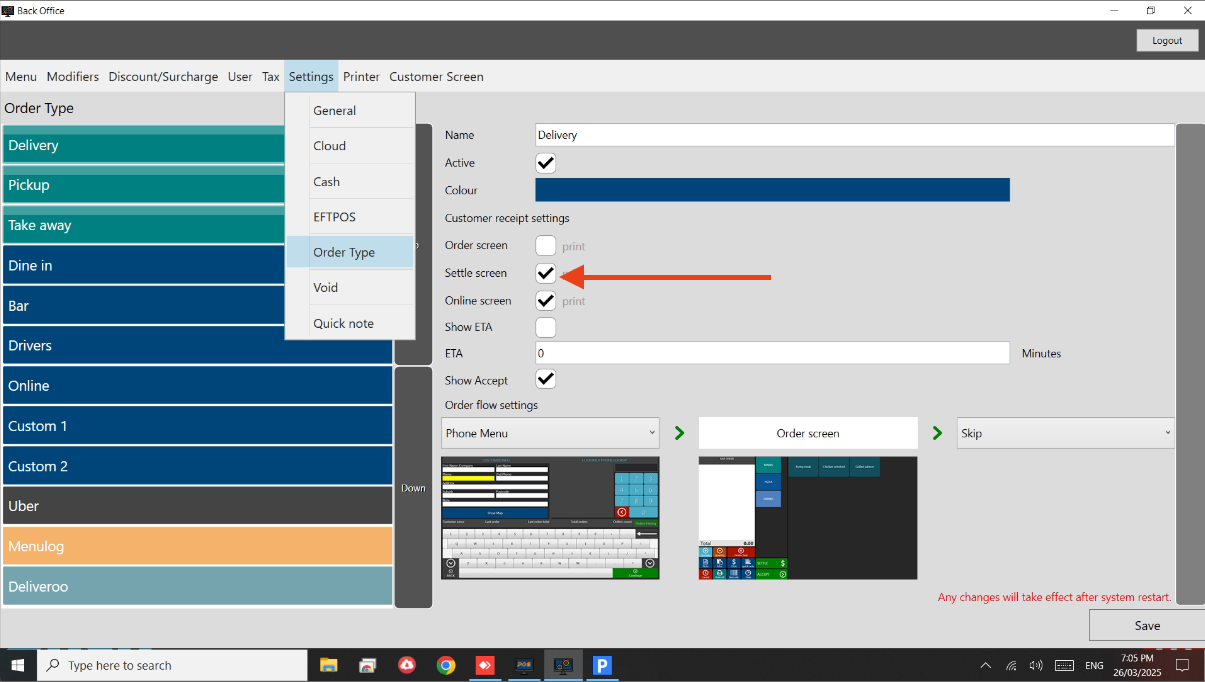Open File Explorer from the taskbar
This screenshot has height=682, width=1205.
coord(329,665)
